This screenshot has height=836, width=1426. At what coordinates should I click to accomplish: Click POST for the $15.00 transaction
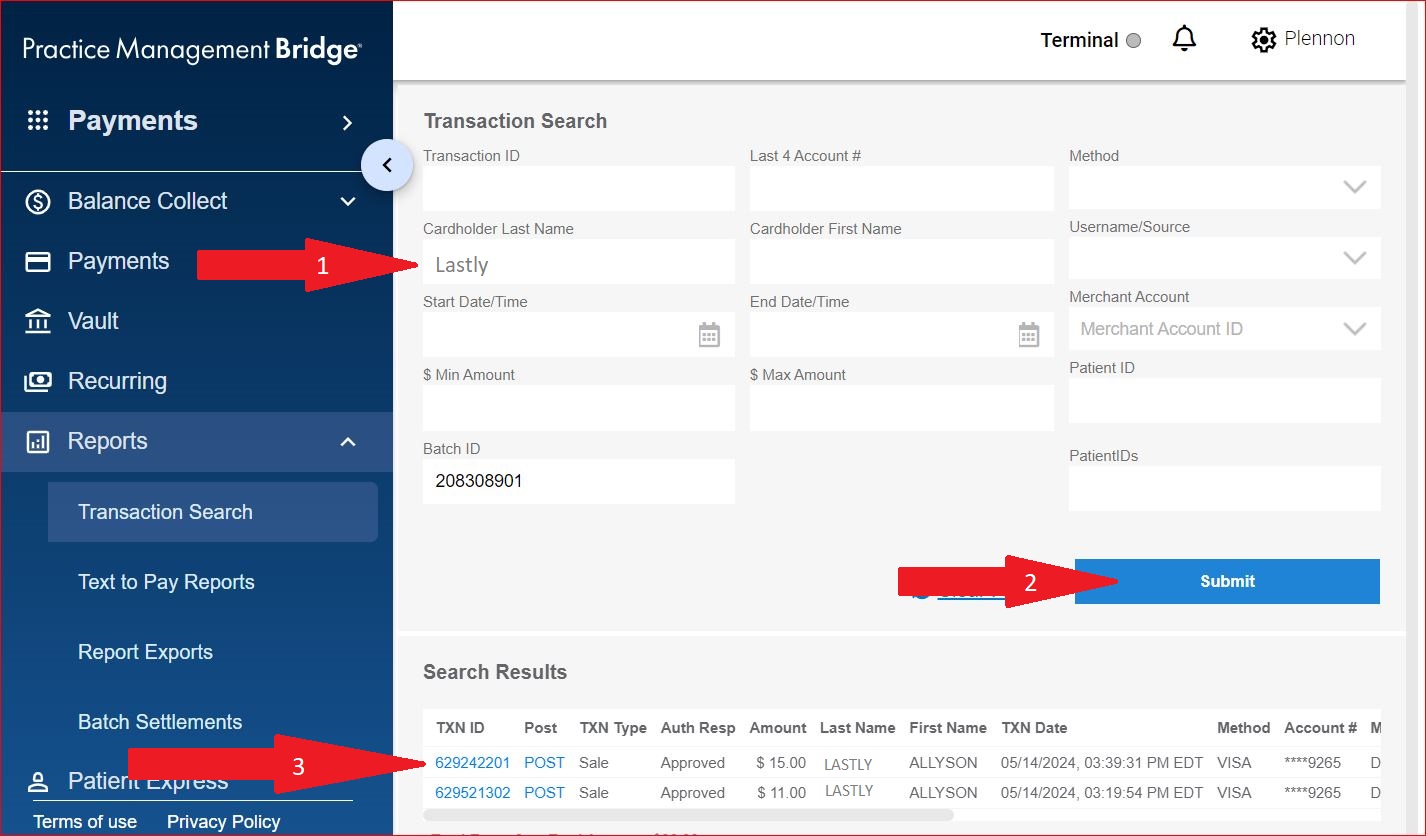544,763
